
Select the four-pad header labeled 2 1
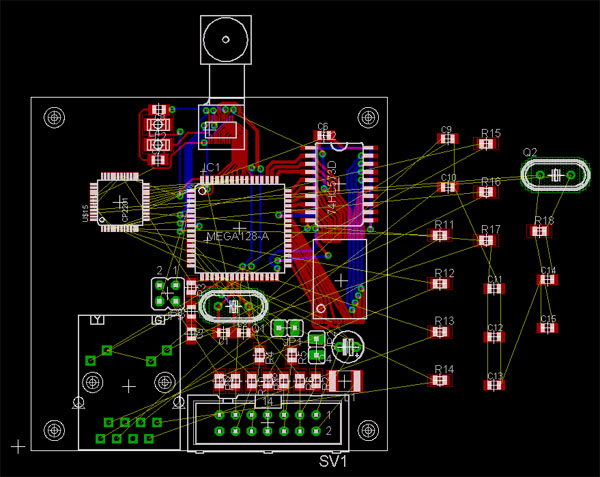[x=167, y=293]
